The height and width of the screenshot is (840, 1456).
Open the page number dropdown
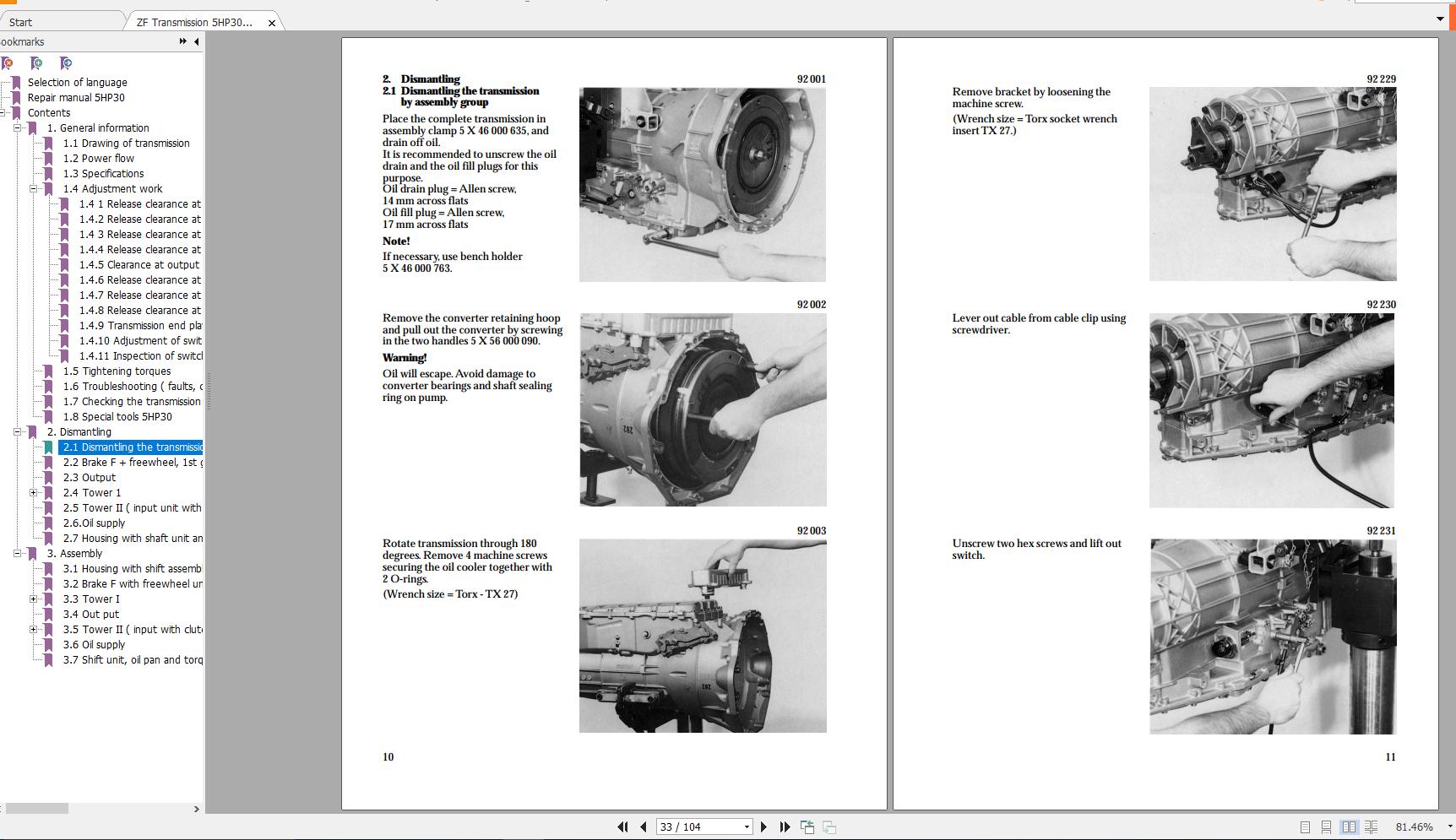tap(745, 826)
